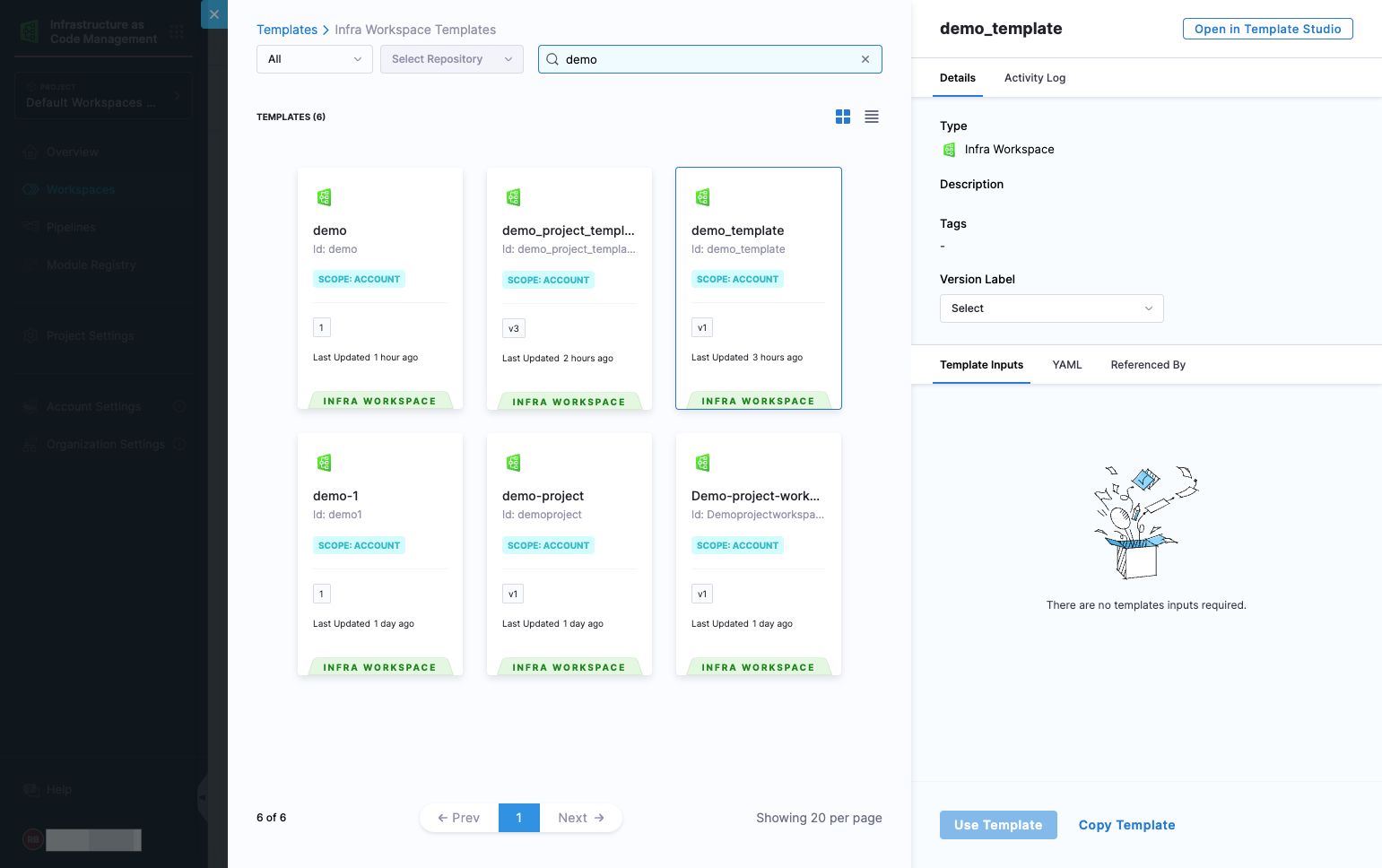Go to the Prev page
The height and width of the screenshot is (868, 1382).
(459, 818)
